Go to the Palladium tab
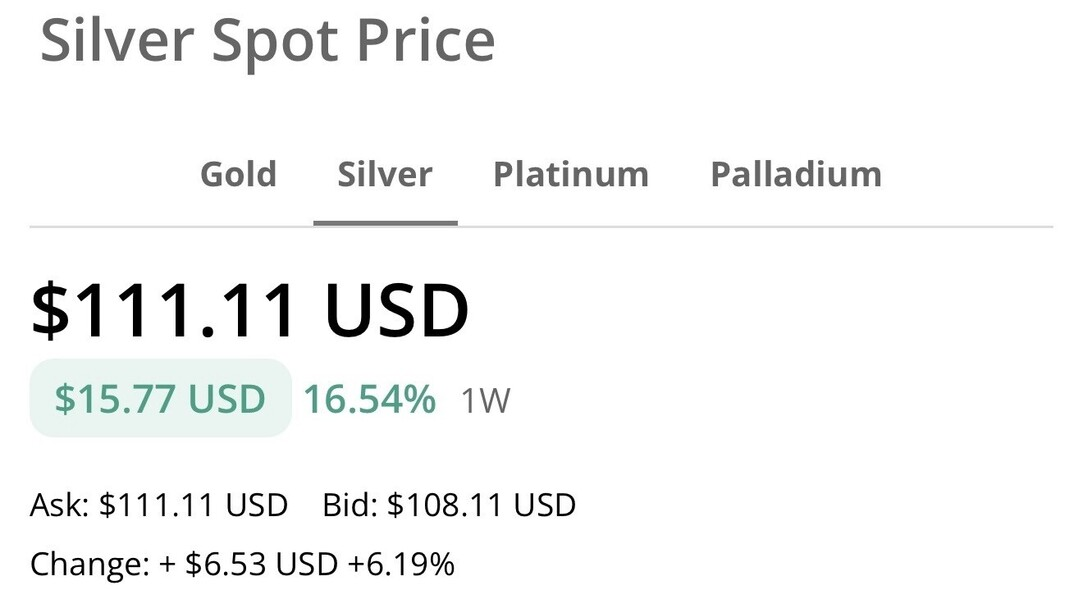This screenshot has height=590, width=1083. [796, 174]
